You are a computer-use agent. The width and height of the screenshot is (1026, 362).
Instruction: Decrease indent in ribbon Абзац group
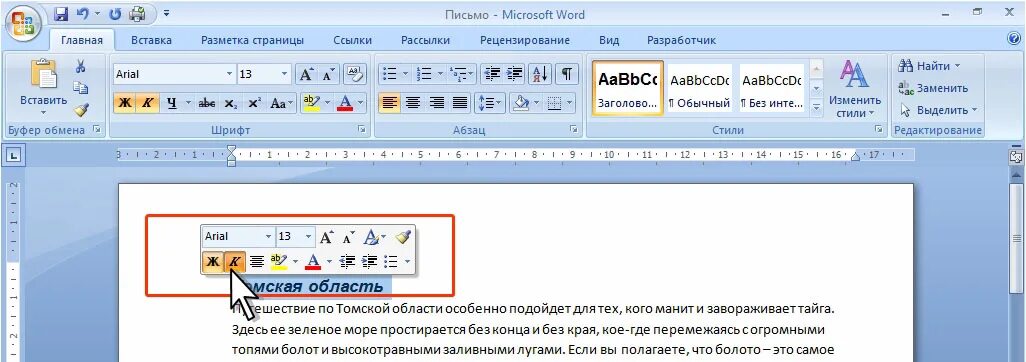tap(491, 74)
